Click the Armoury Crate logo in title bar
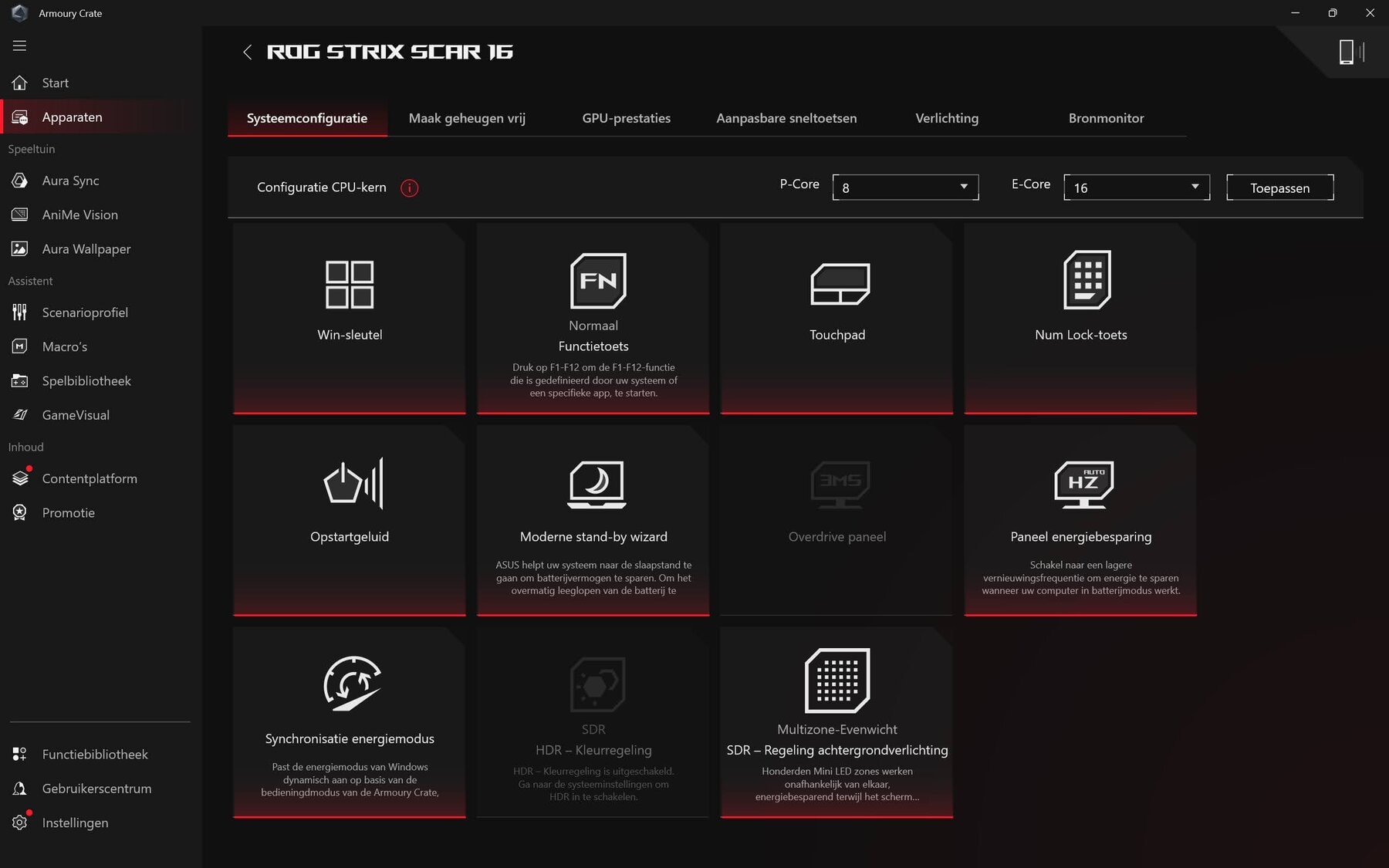 click(19, 13)
